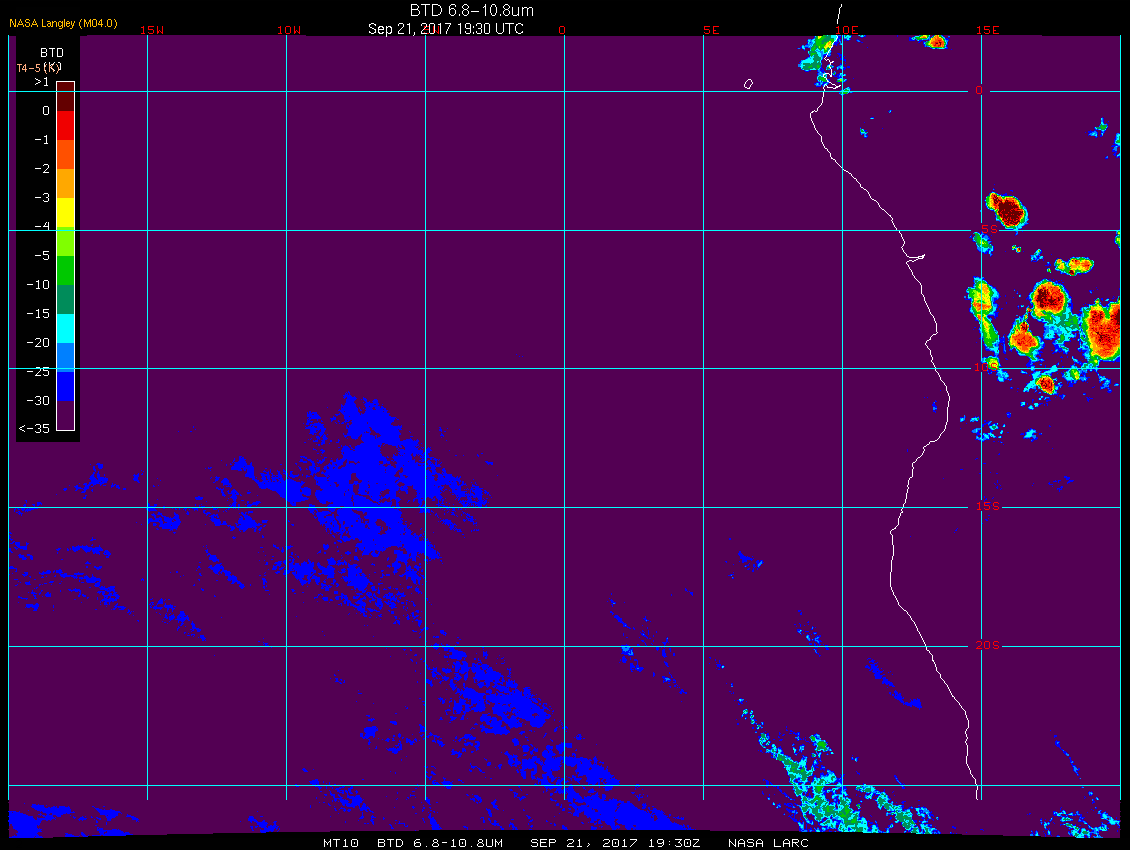Select the dark red top legend swatch

pyautogui.click(x=66, y=97)
